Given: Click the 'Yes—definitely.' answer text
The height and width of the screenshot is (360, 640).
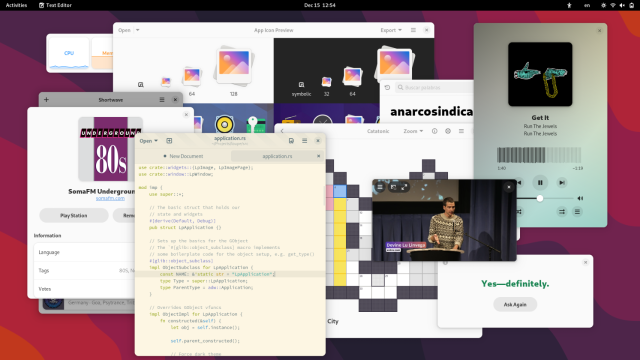Looking at the screenshot, I should point(515,284).
